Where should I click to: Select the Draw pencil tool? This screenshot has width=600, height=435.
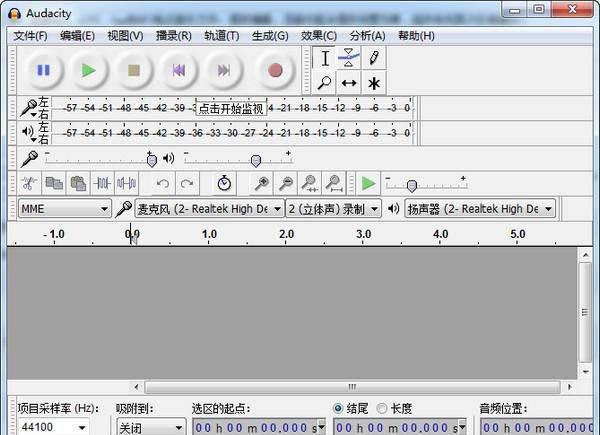(x=373, y=58)
